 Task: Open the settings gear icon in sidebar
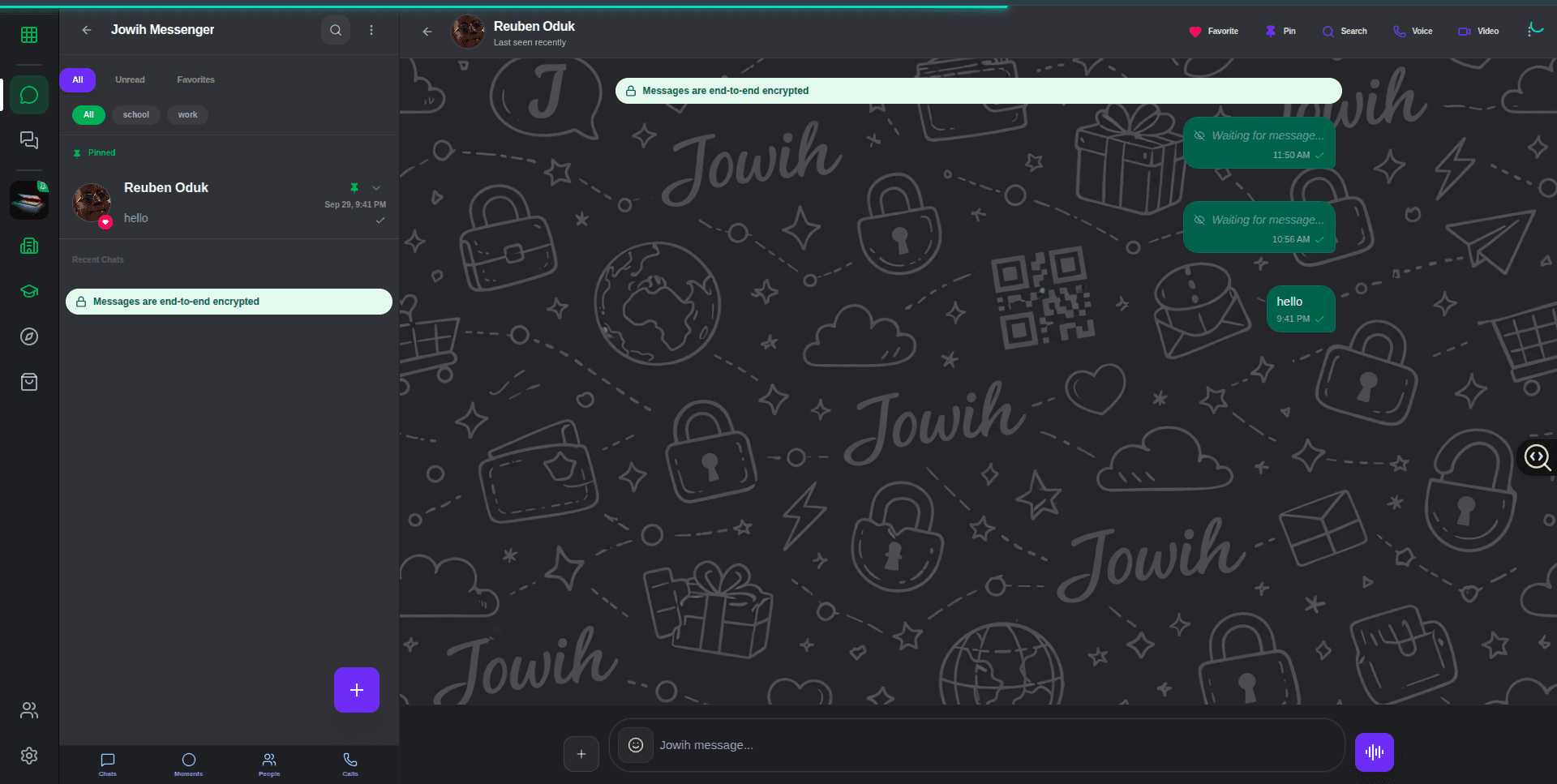[29, 756]
